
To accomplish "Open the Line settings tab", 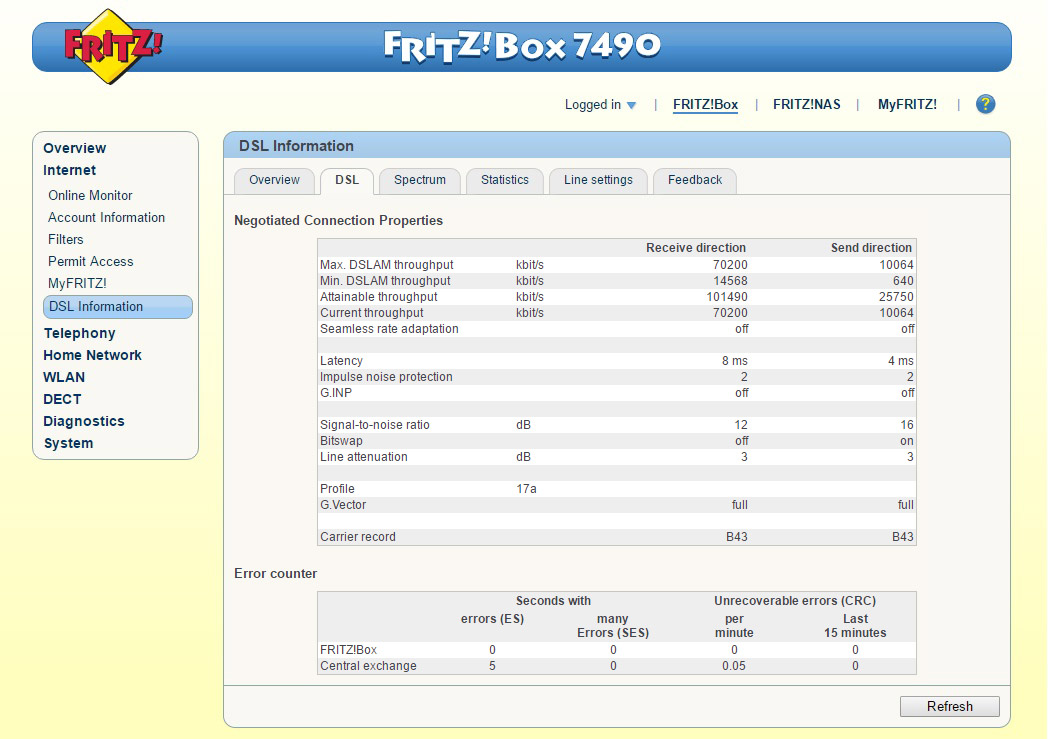I will [598, 180].
